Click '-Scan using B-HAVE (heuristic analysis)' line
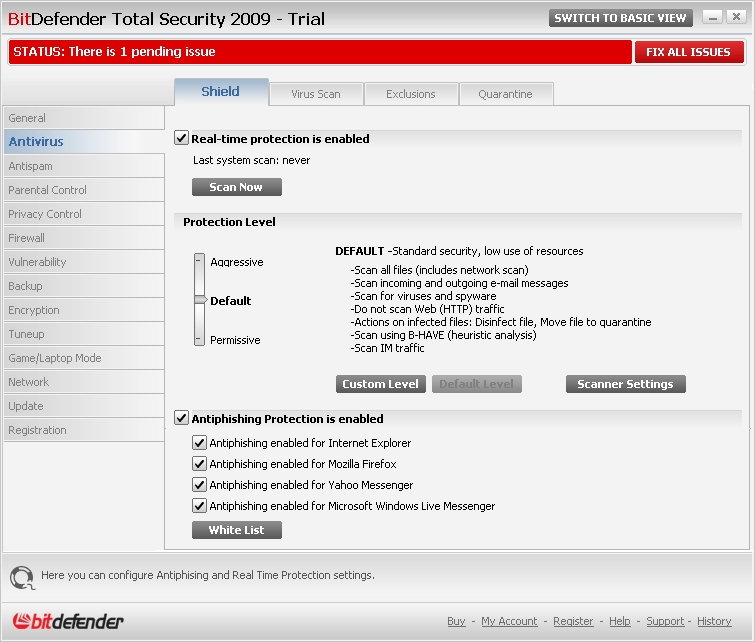 pyautogui.click(x=443, y=335)
